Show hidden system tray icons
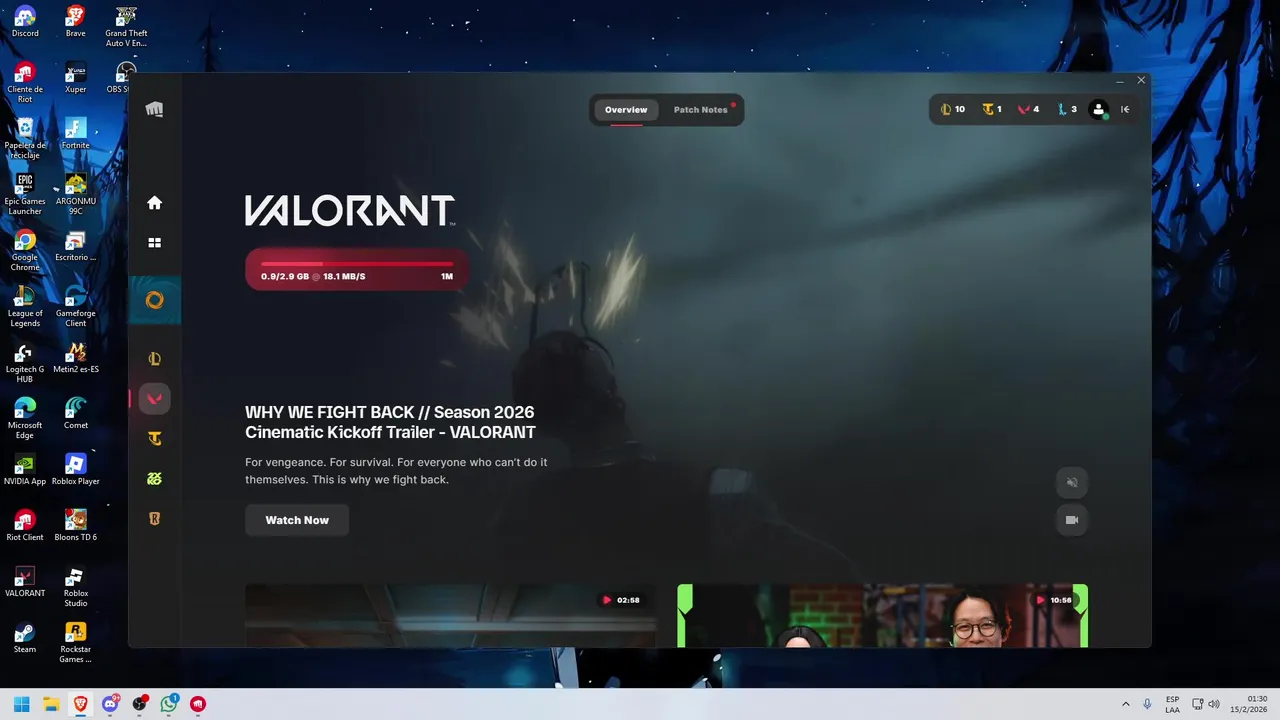The width and height of the screenshot is (1280, 720). click(1125, 704)
